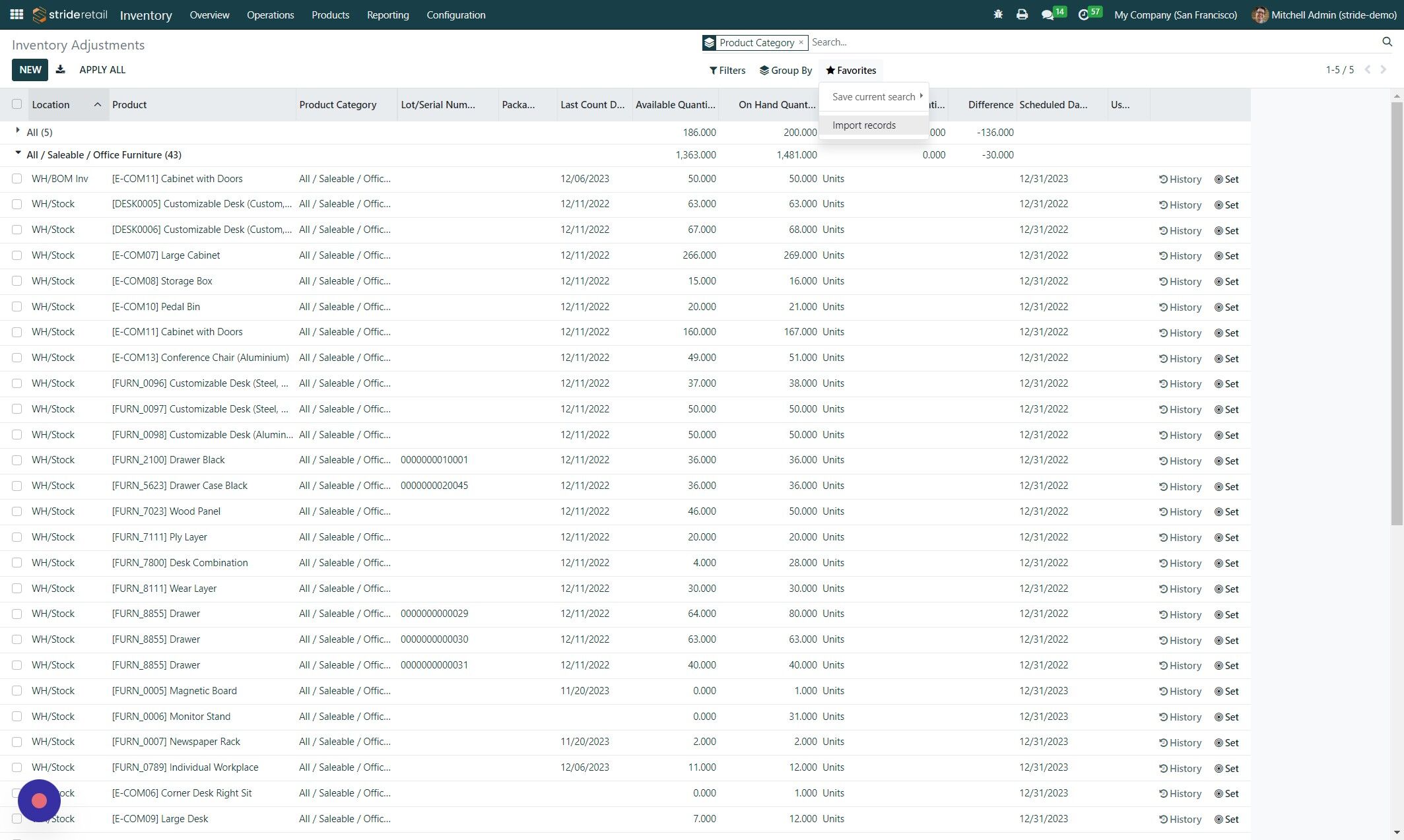Image resolution: width=1404 pixels, height=840 pixels.
Task: Click the printer icon in top bar
Action: click(1022, 15)
